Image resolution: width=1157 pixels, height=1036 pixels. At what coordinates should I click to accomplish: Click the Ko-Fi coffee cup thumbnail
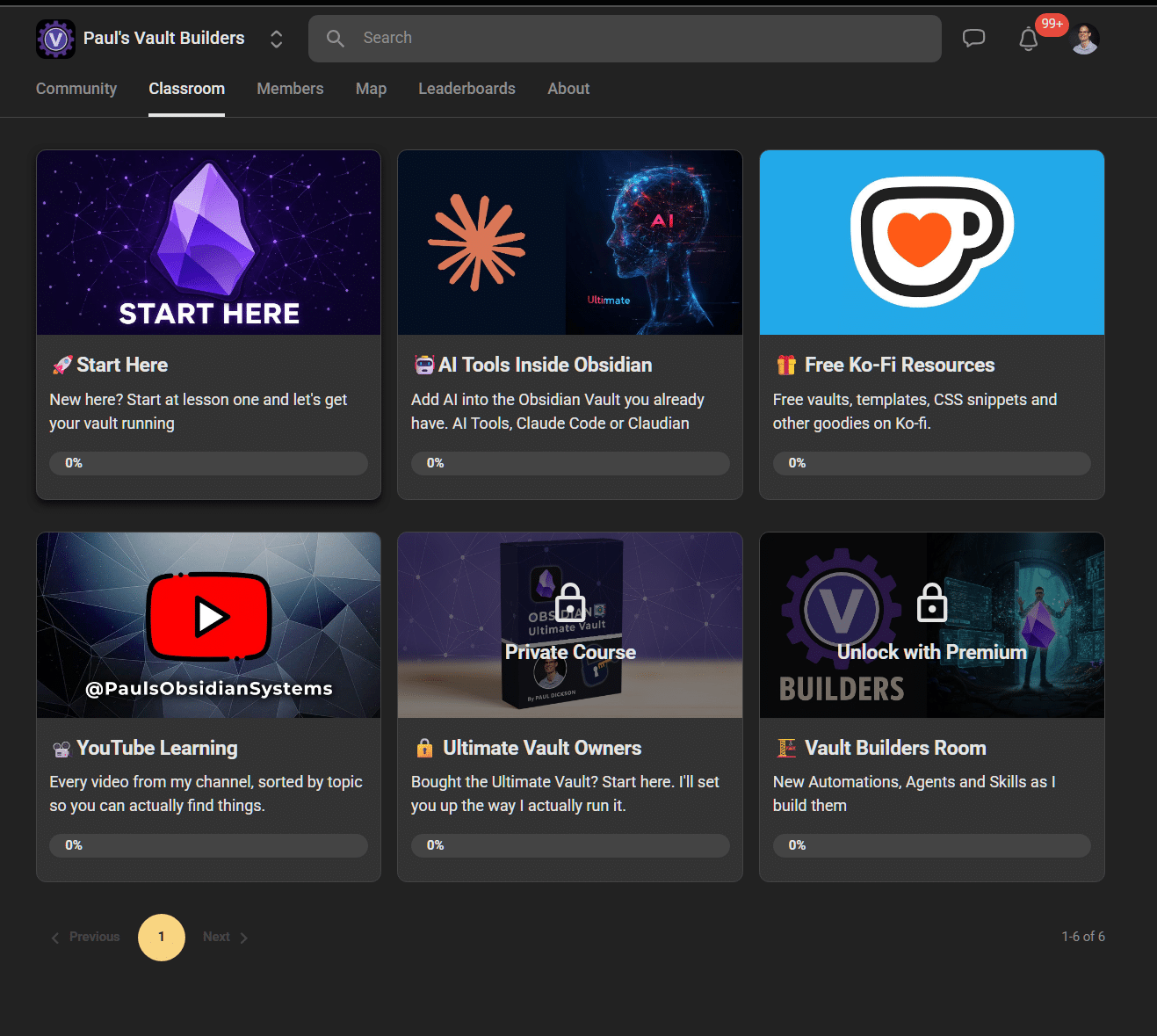(x=932, y=243)
